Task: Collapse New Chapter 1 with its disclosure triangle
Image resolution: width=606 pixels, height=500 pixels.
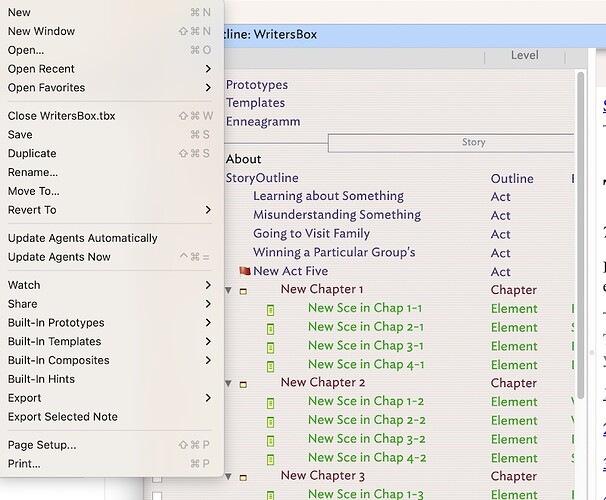Action: [x=229, y=290]
